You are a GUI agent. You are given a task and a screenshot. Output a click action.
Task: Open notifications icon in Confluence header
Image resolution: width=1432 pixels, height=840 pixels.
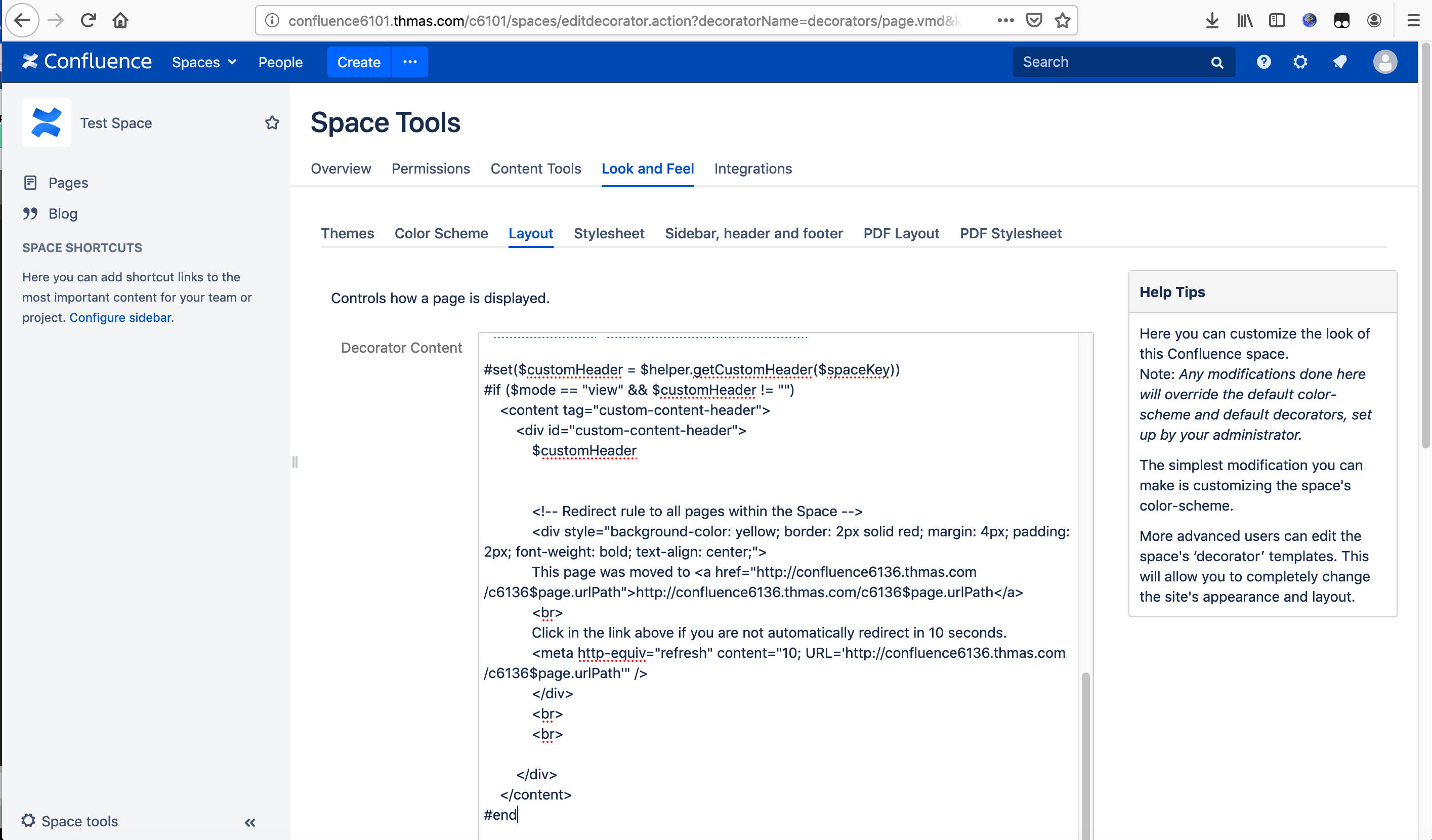tap(1339, 62)
